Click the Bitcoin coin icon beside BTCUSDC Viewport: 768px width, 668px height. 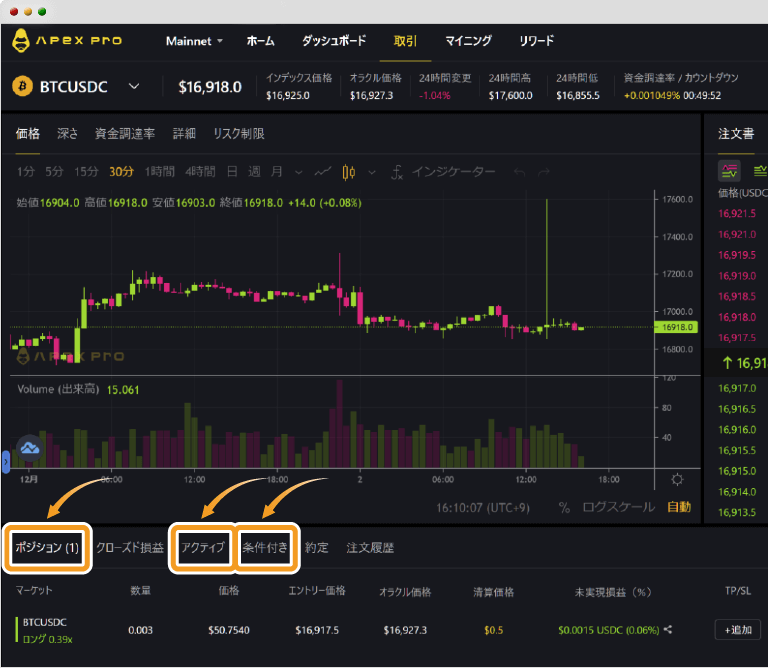click(22, 87)
